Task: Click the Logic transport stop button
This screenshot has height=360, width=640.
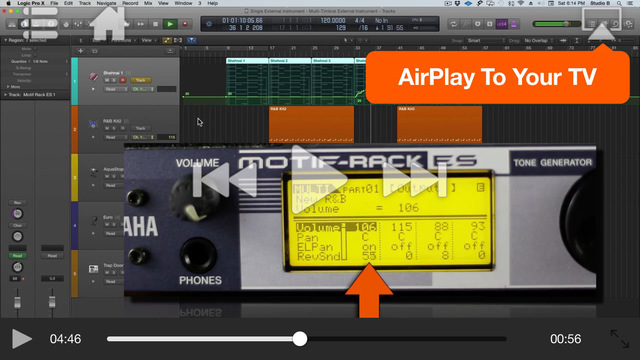Action: click(x=155, y=24)
